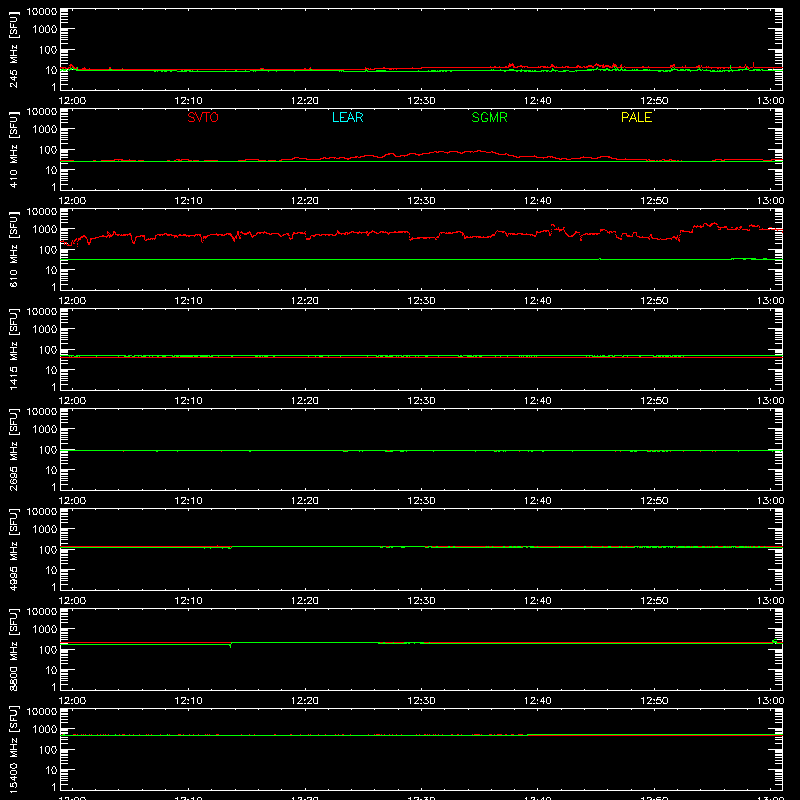Click the 1000 tick on 4995 MHz axis
The height and width of the screenshot is (800, 800).
coord(45,530)
